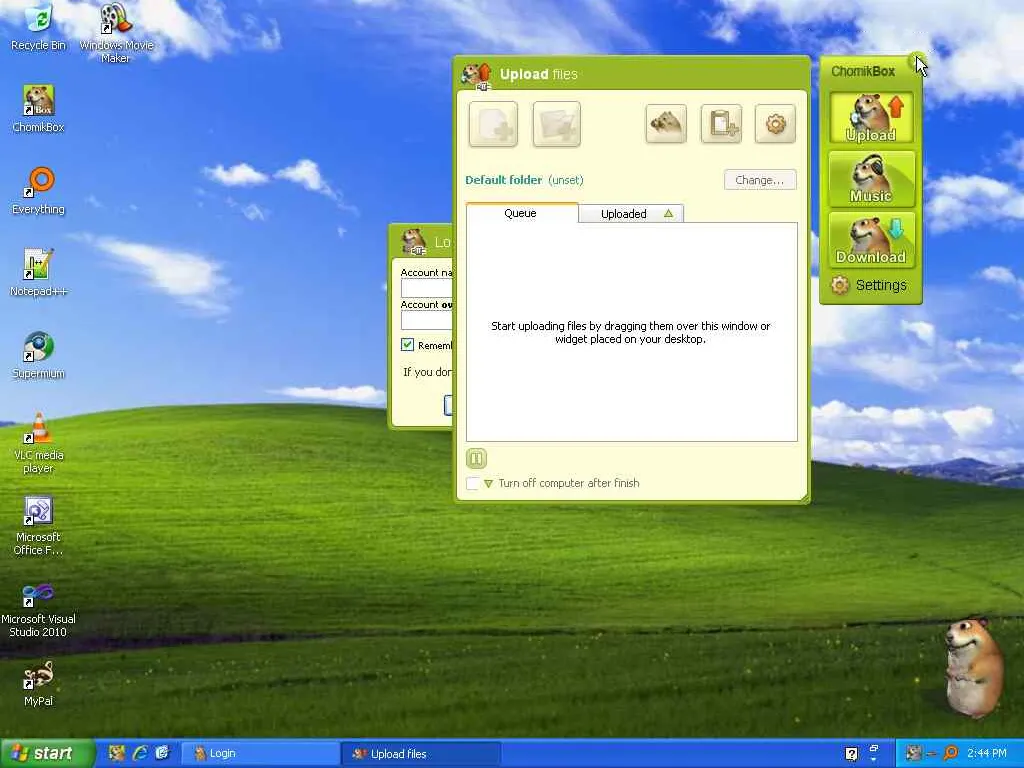The width and height of the screenshot is (1024, 768).
Task: Click the hamster account icon button
Action: click(x=665, y=123)
